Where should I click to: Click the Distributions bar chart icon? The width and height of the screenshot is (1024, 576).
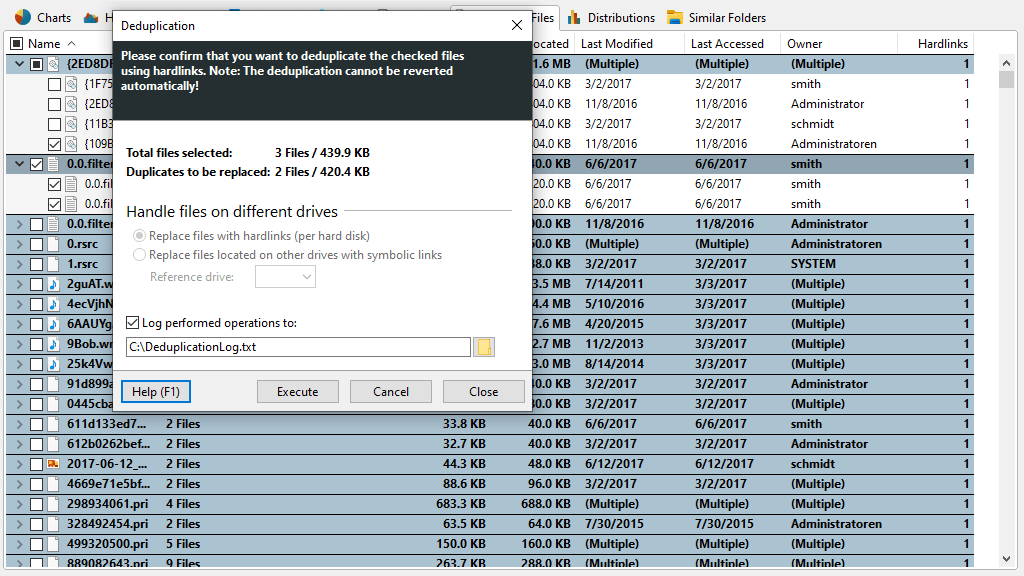575,18
